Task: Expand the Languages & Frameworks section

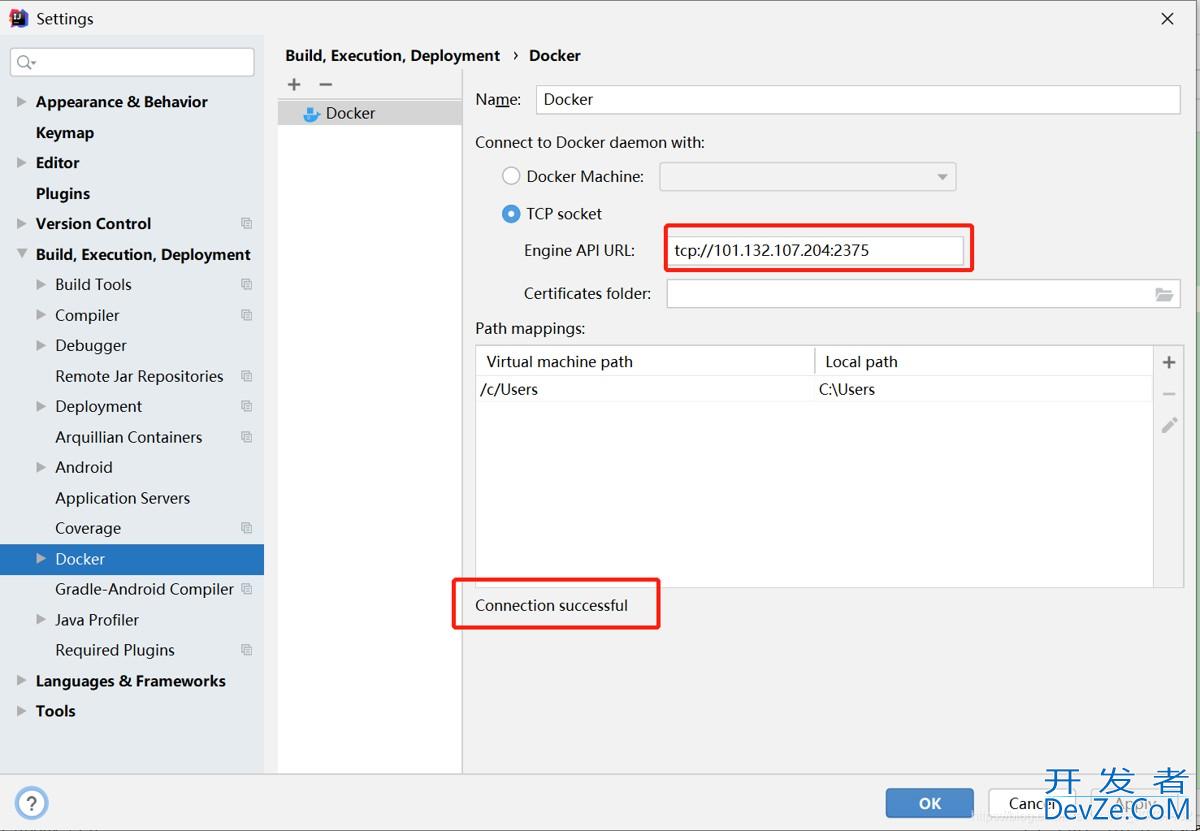Action: pyautogui.click(x=22, y=681)
